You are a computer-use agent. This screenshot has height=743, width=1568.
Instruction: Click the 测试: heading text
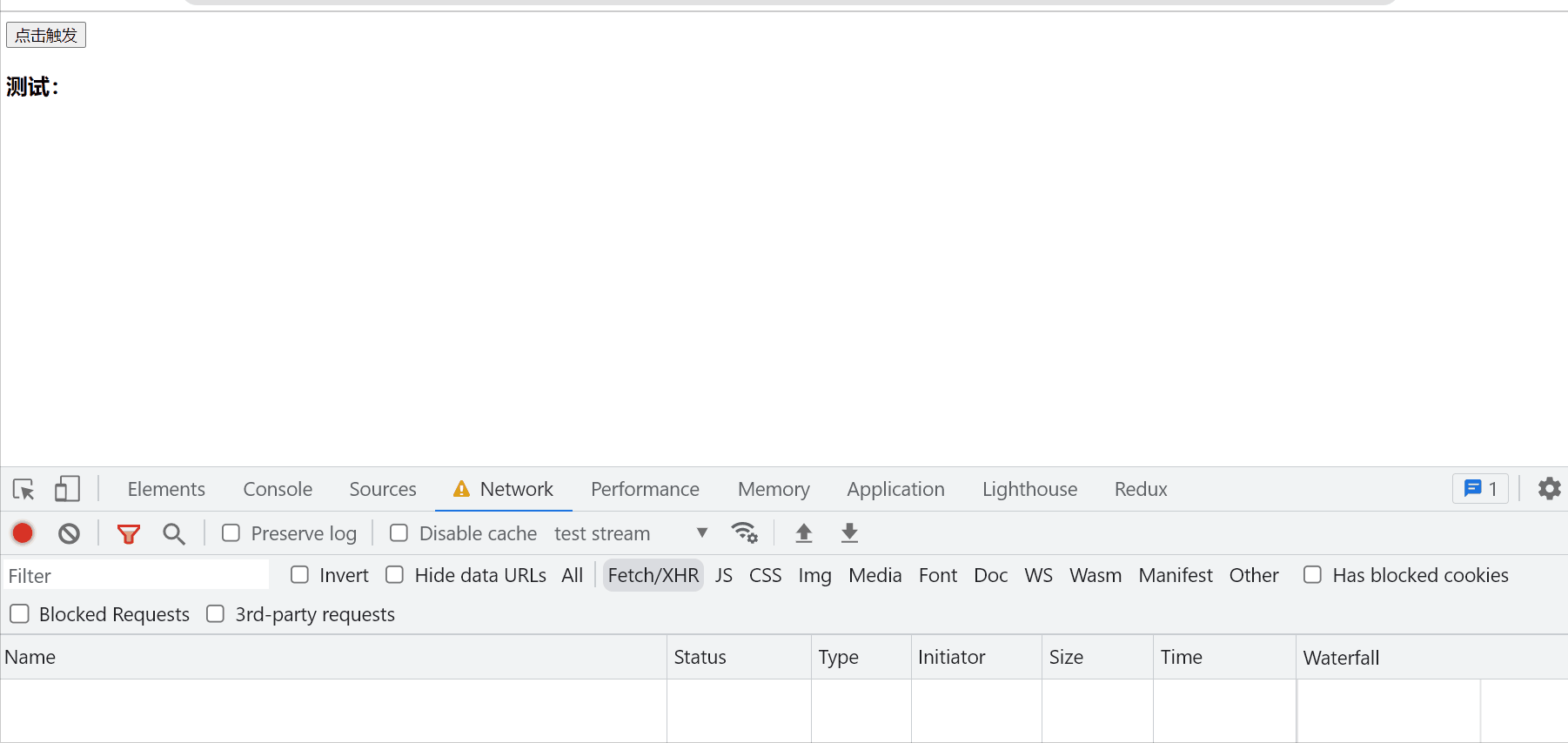tap(32, 87)
